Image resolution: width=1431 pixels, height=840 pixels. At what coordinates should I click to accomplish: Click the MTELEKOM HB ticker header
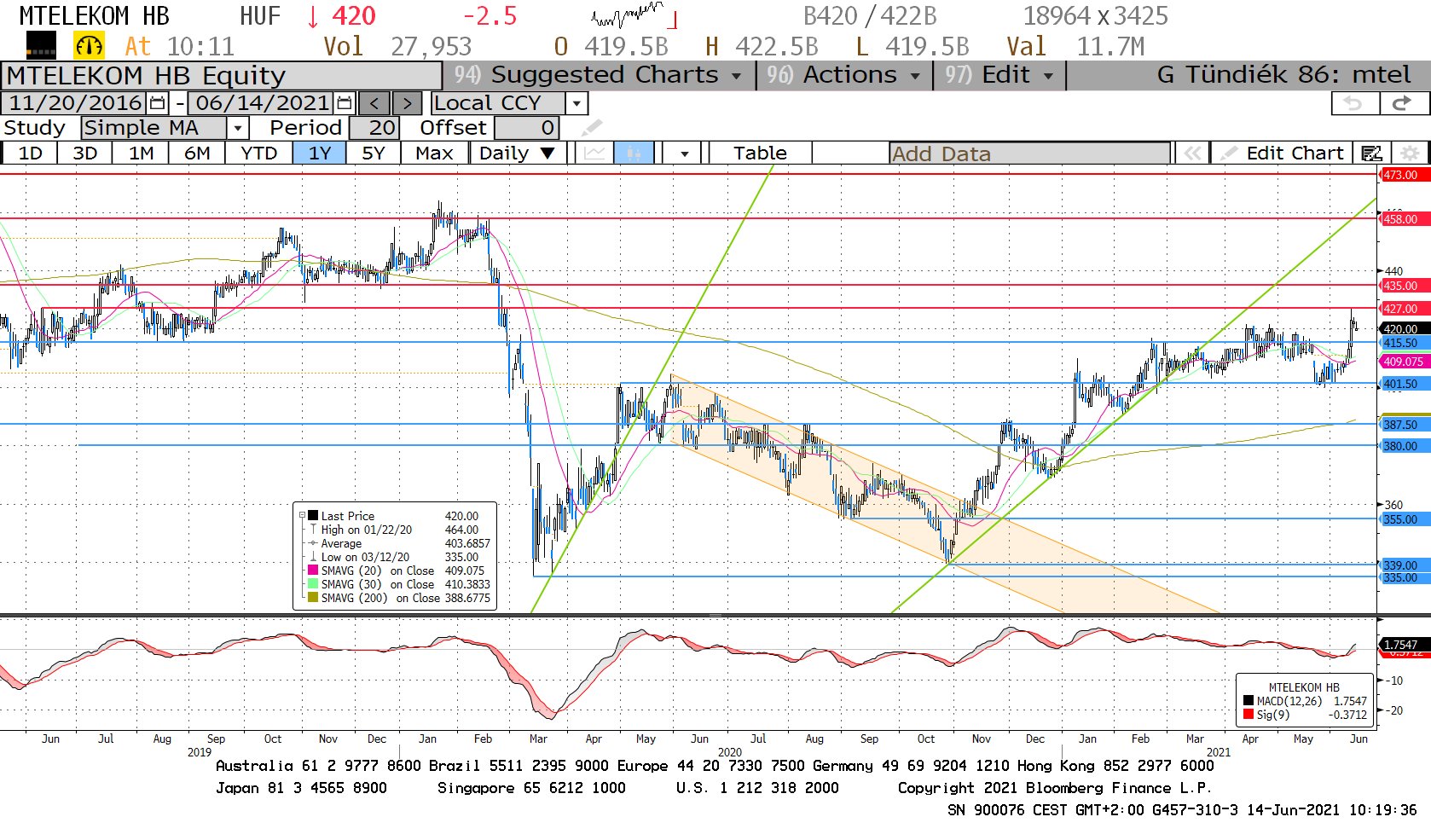click(94, 16)
